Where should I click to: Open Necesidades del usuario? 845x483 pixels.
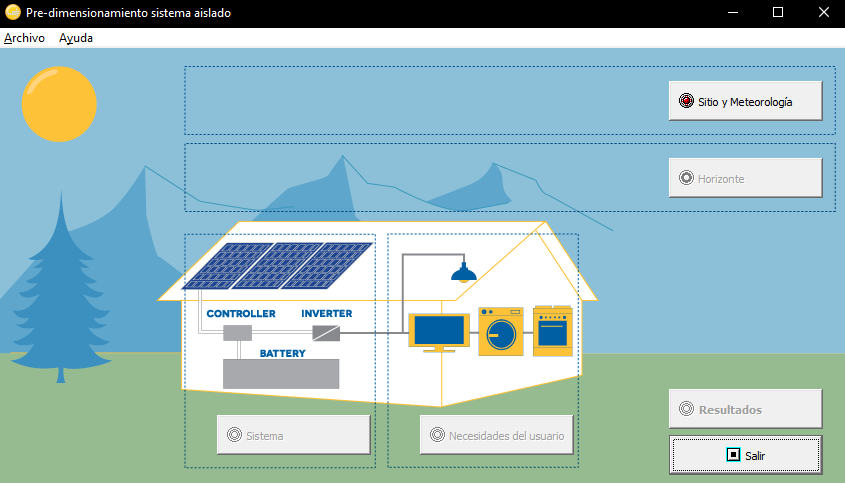pyautogui.click(x=496, y=435)
